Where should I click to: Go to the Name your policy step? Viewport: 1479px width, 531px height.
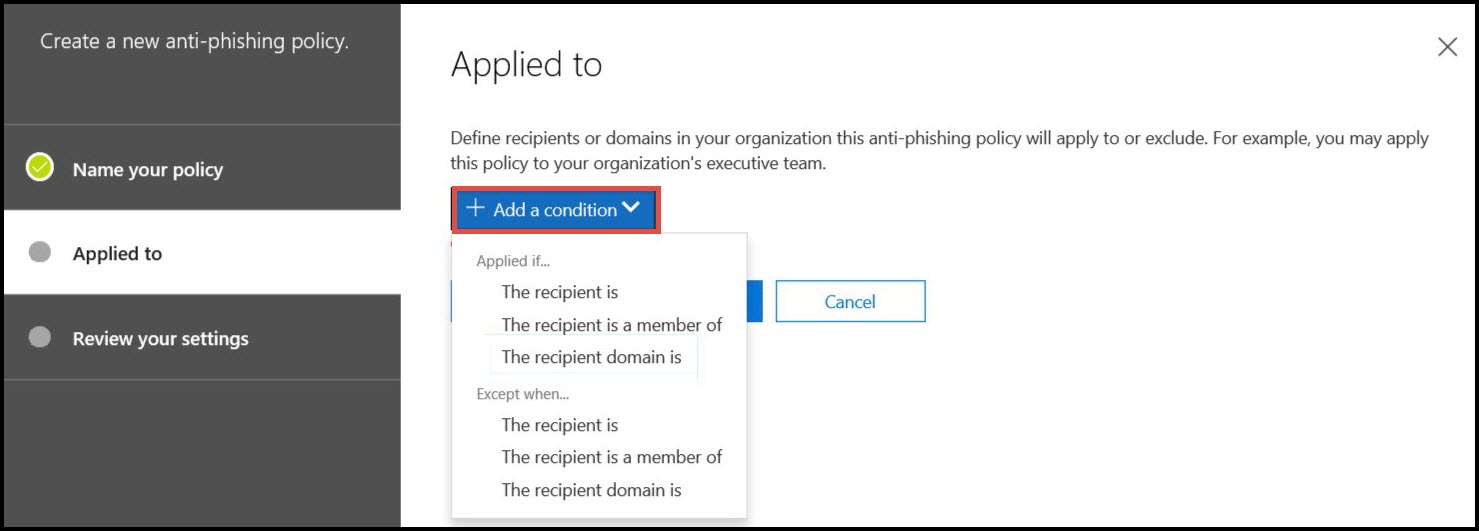148,169
